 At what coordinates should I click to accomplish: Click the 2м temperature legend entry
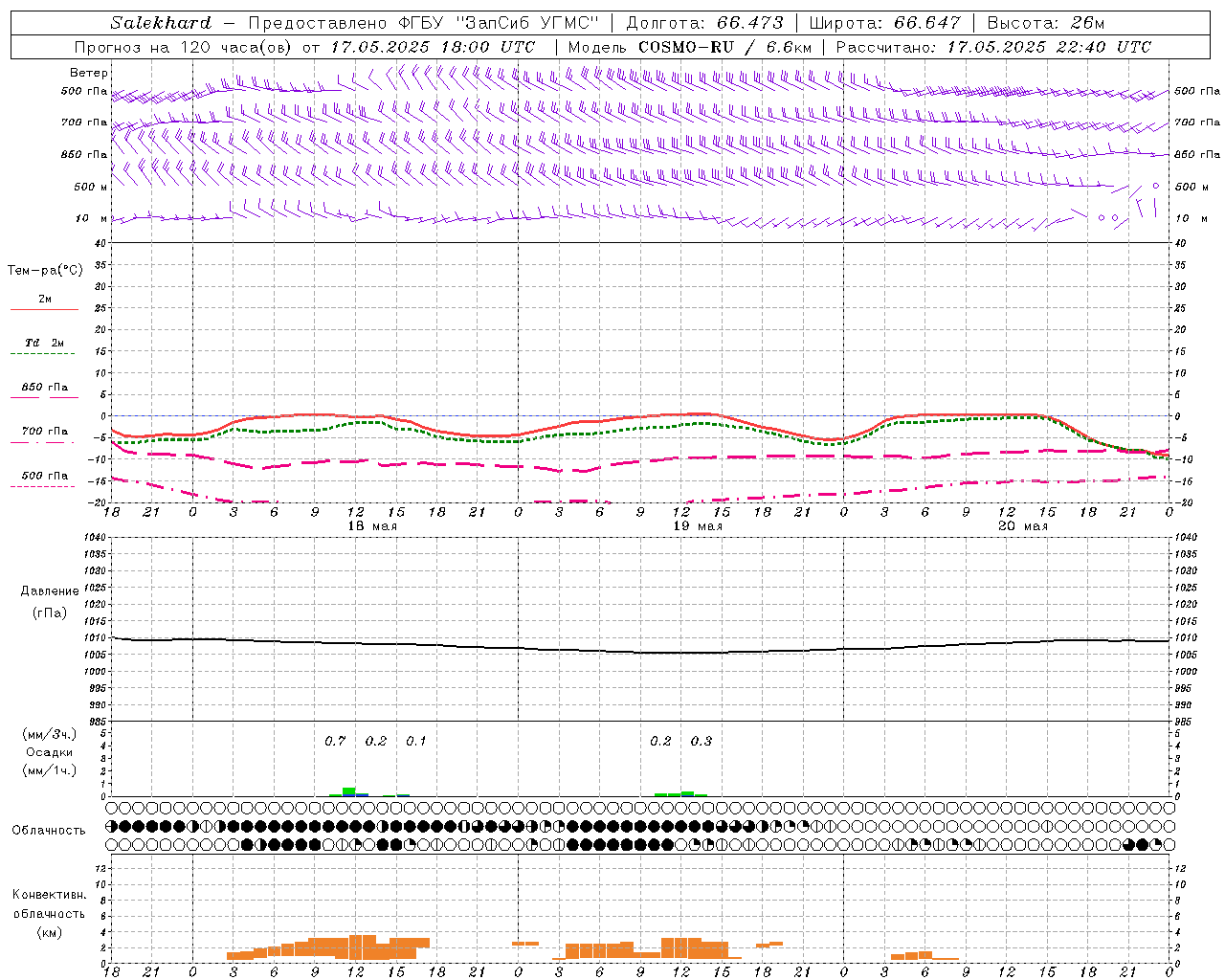[x=45, y=300]
